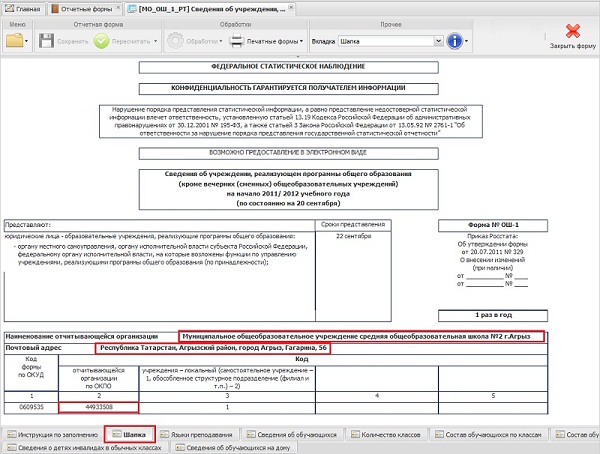Open the Количество классов sheet tab
This screenshot has width=600, height=454.
tap(386, 434)
